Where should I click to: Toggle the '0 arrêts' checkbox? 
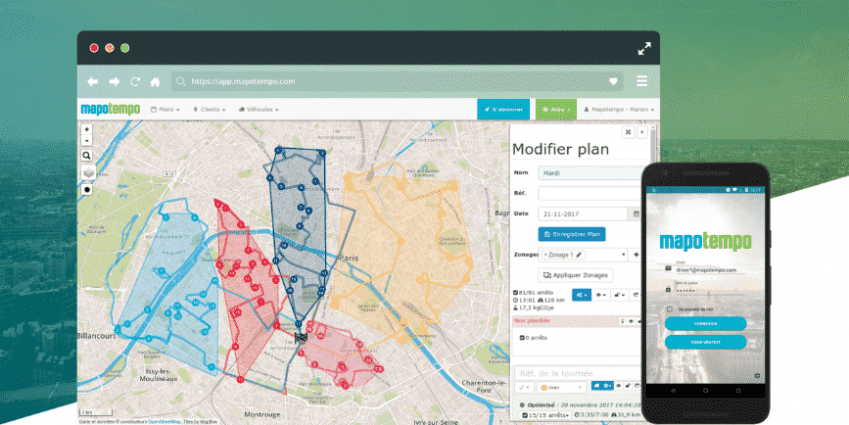(x=523, y=338)
